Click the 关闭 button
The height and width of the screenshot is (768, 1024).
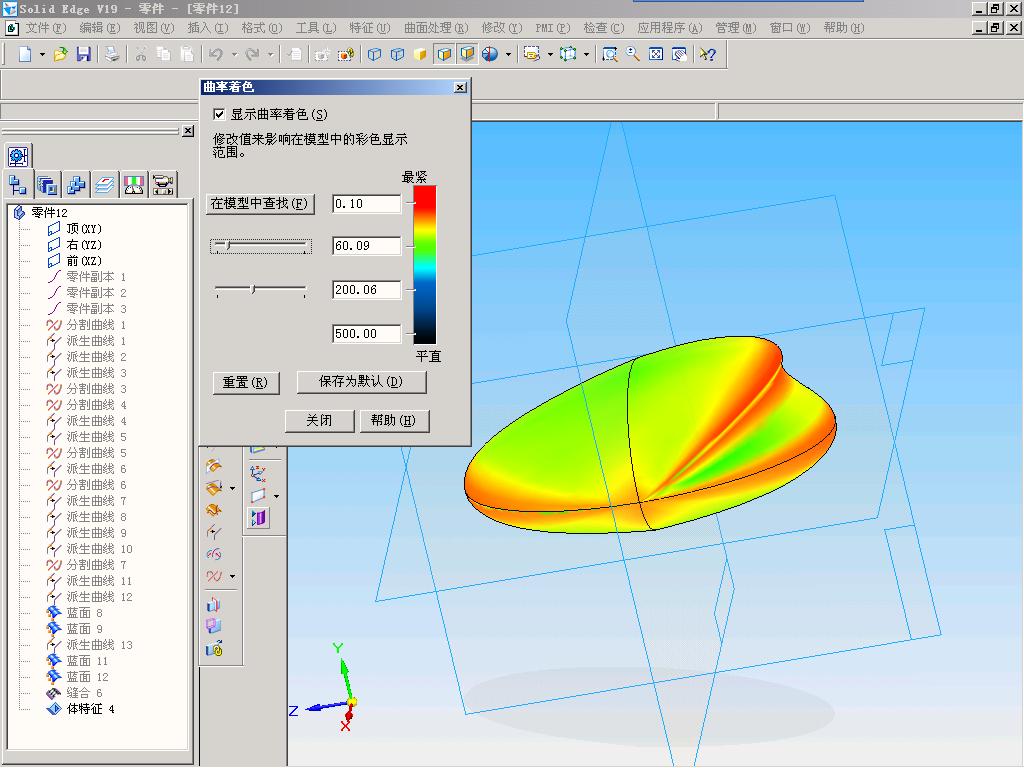[x=319, y=421]
